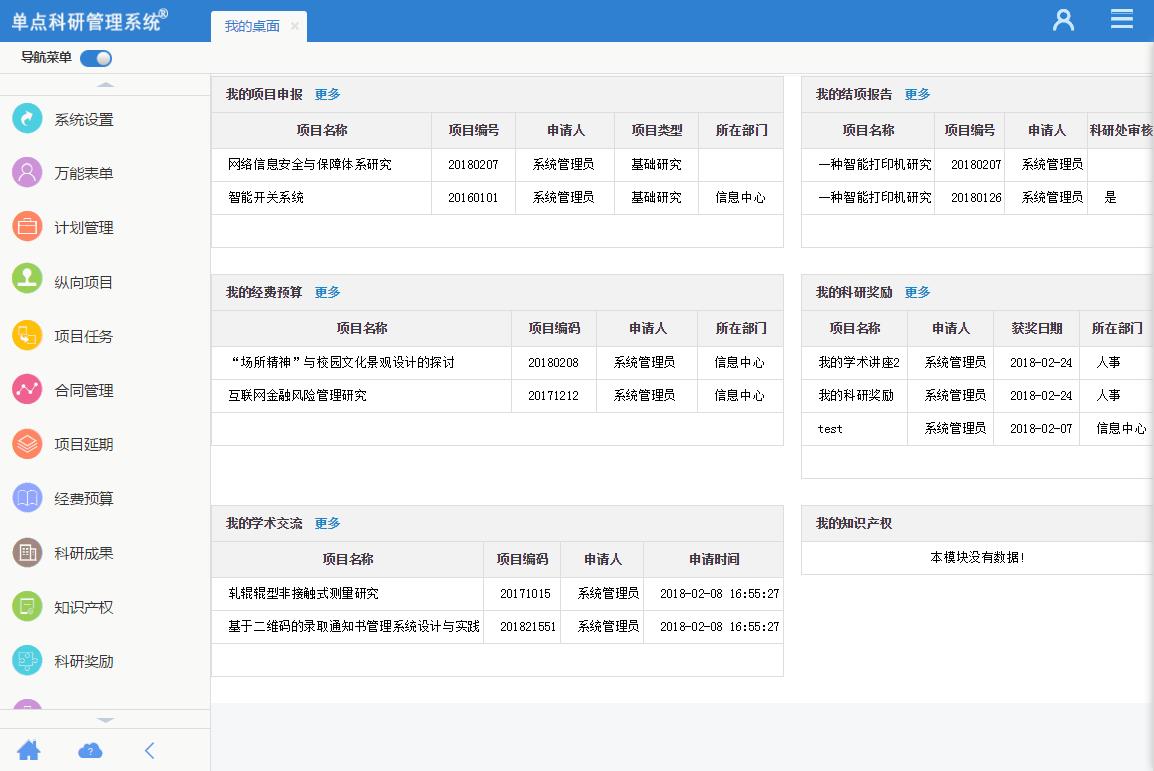This screenshot has width=1154, height=771.
Task: Toggle the 导航菜单 switch
Action: [x=96, y=58]
